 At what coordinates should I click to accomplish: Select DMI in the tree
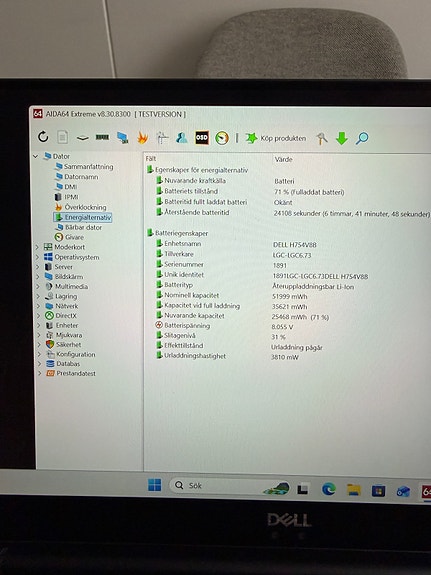click(70, 187)
